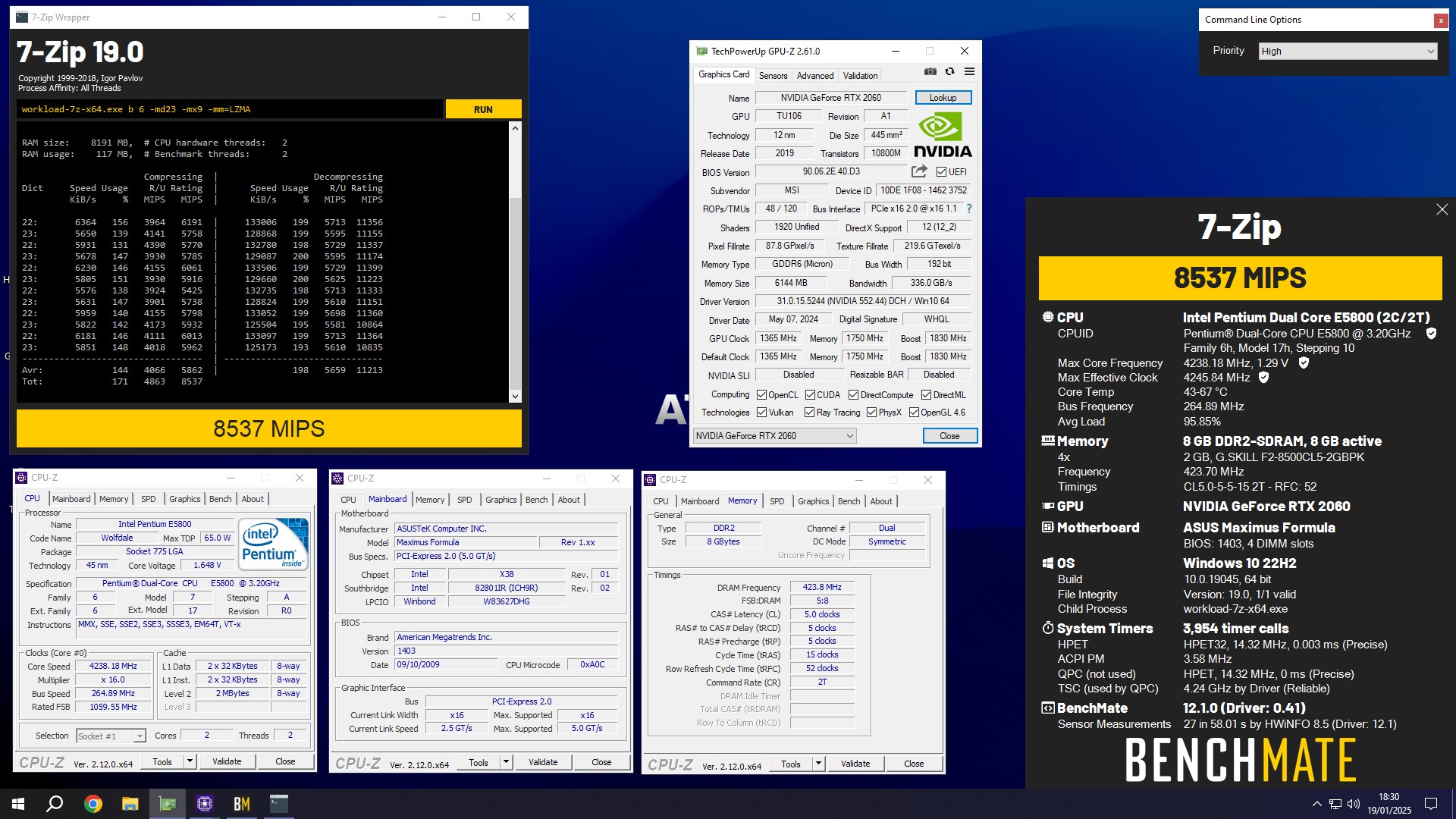Click BIOS version share/export icon
The height and width of the screenshot is (819, 1456).
coord(919,171)
